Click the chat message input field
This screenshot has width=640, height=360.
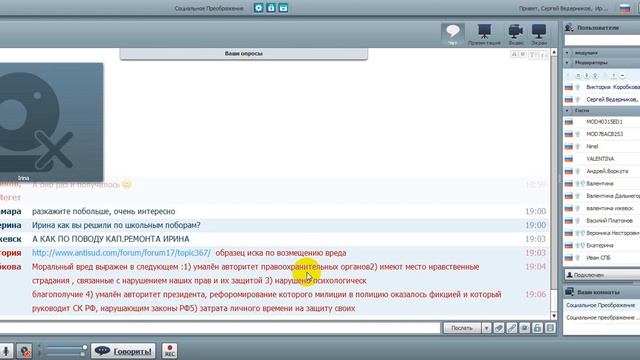220,328
